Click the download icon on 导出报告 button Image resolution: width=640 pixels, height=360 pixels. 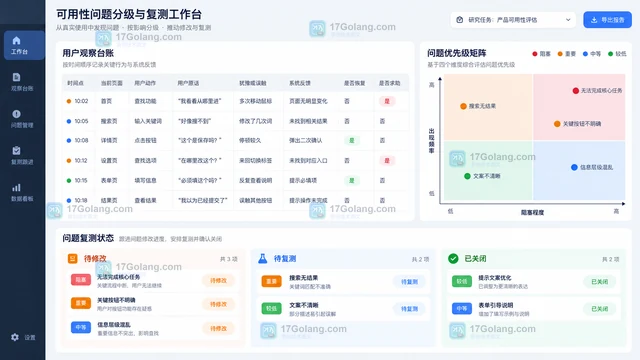pyautogui.click(x=594, y=20)
